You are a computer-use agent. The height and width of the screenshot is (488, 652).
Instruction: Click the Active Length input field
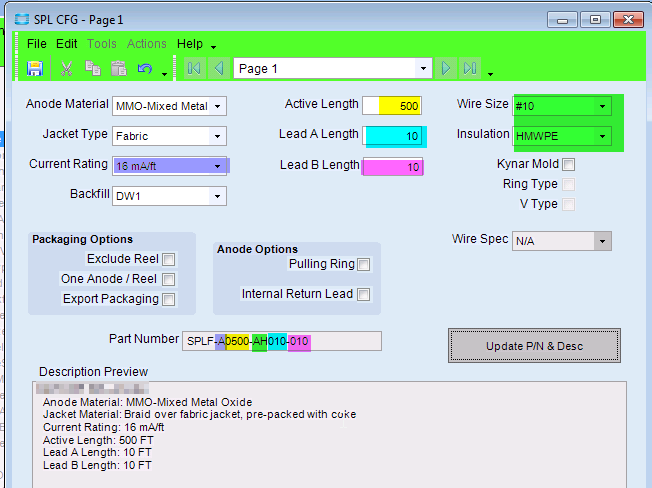pyautogui.click(x=392, y=106)
